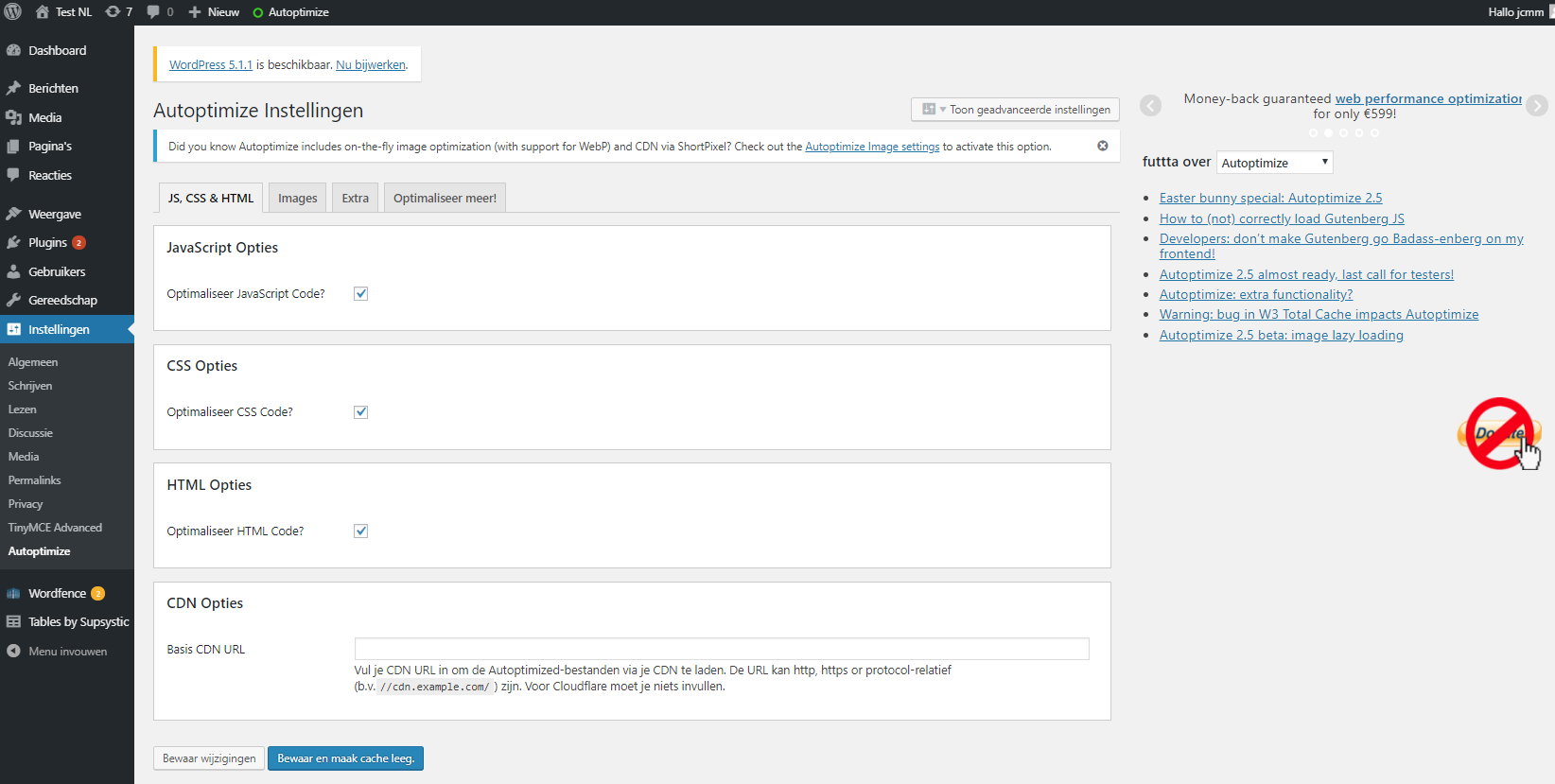This screenshot has height=784, width=1555.
Task: Collapse menu via Menu invouwen arrow icon
Action: (x=13, y=651)
